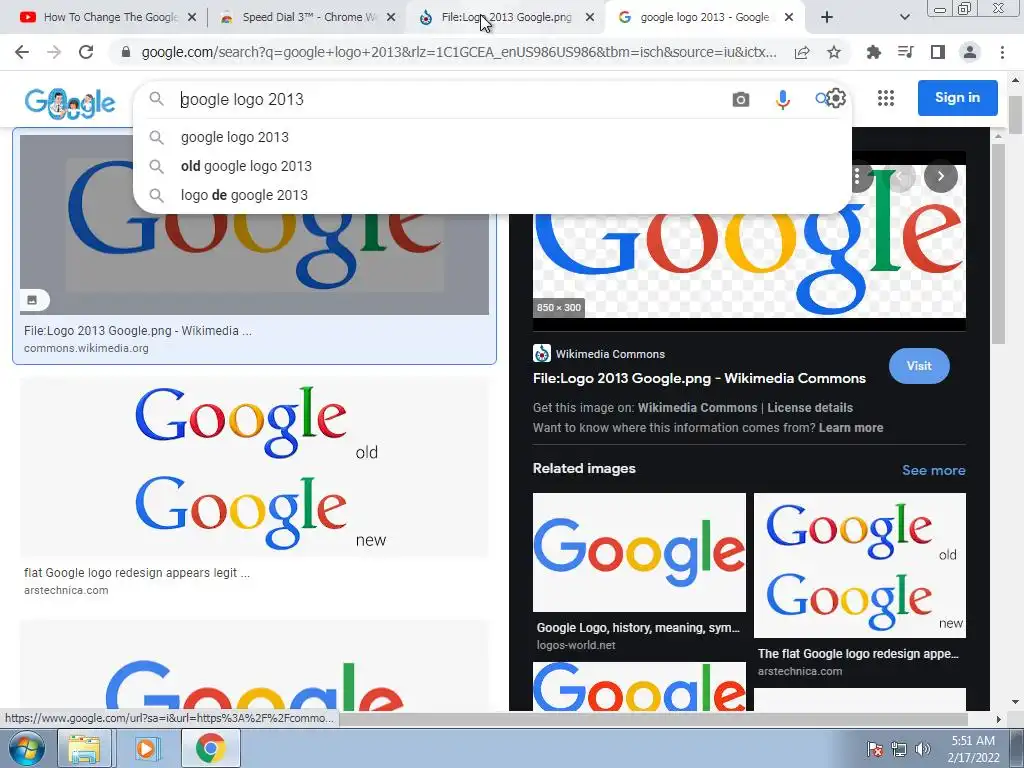
Task: Open the network tray icon
Action: click(899, 749)
